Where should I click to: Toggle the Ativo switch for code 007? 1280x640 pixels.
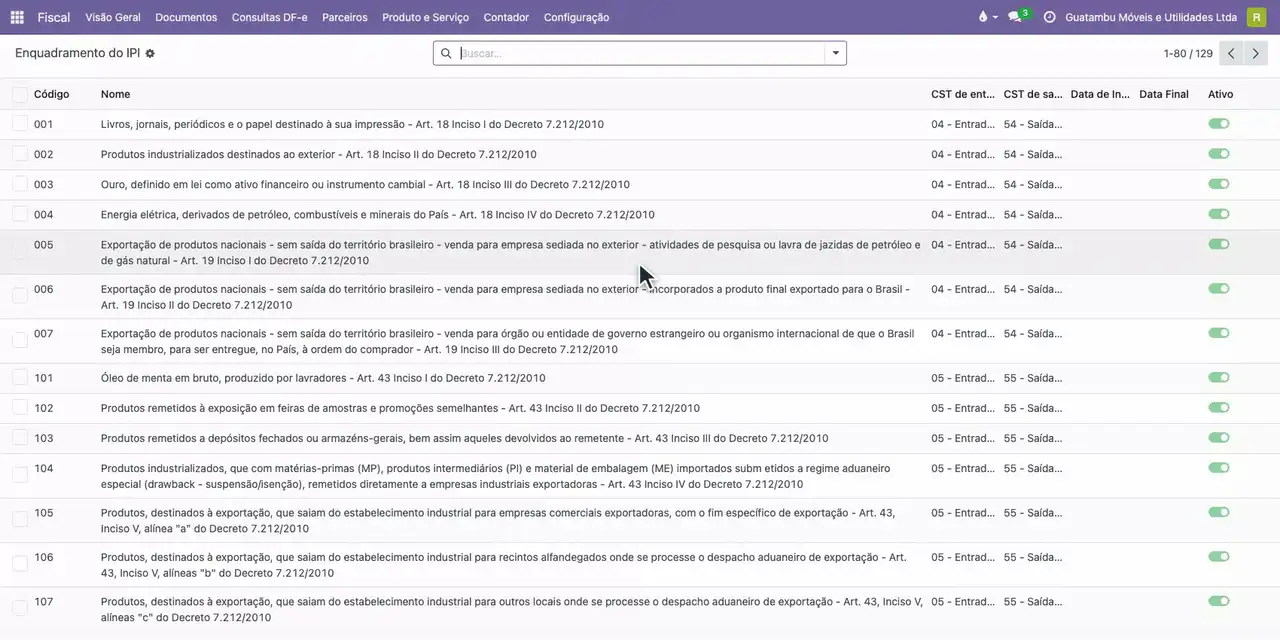1218,333
